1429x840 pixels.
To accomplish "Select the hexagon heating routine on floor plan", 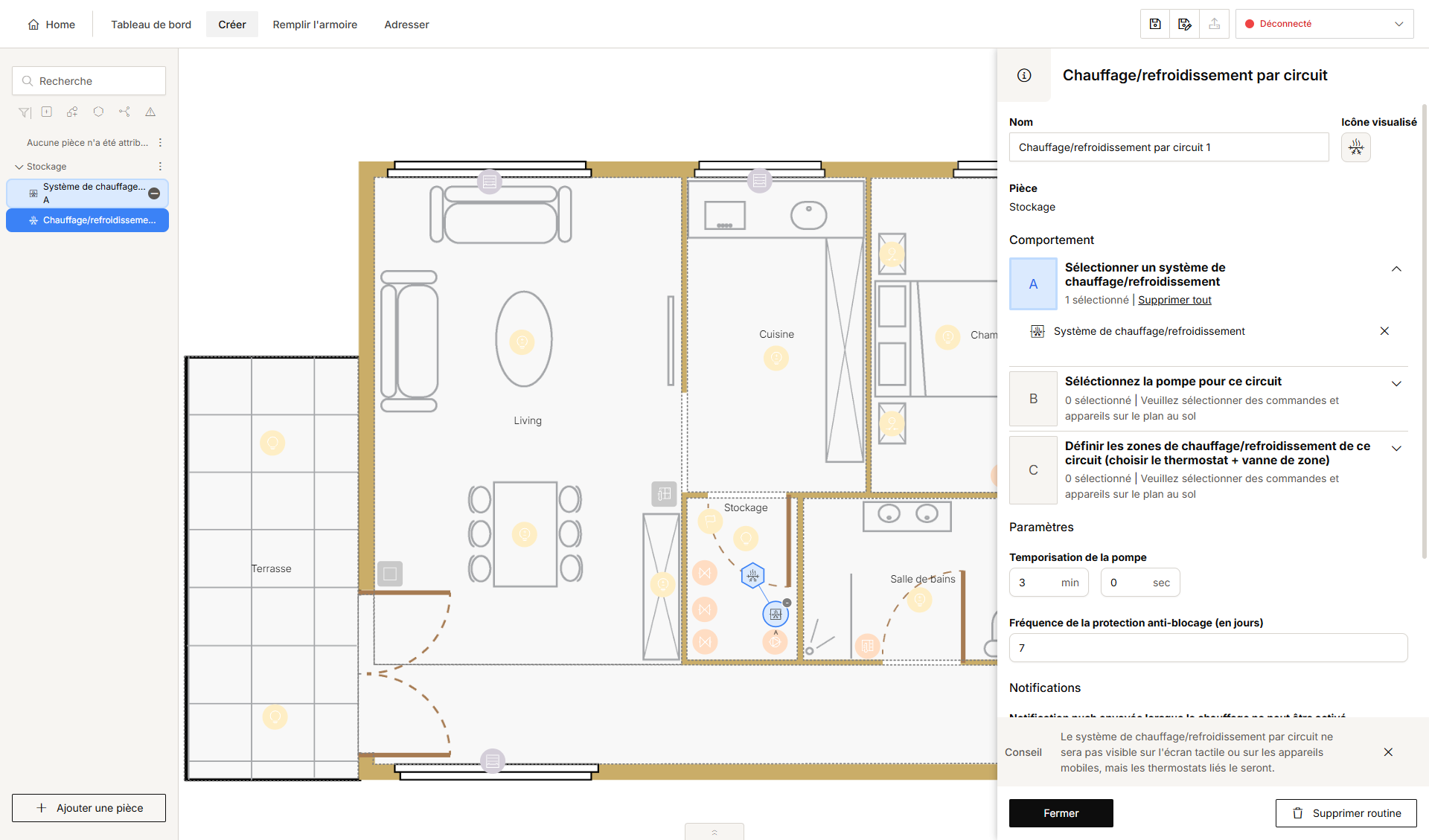I will tap(752, 575).
